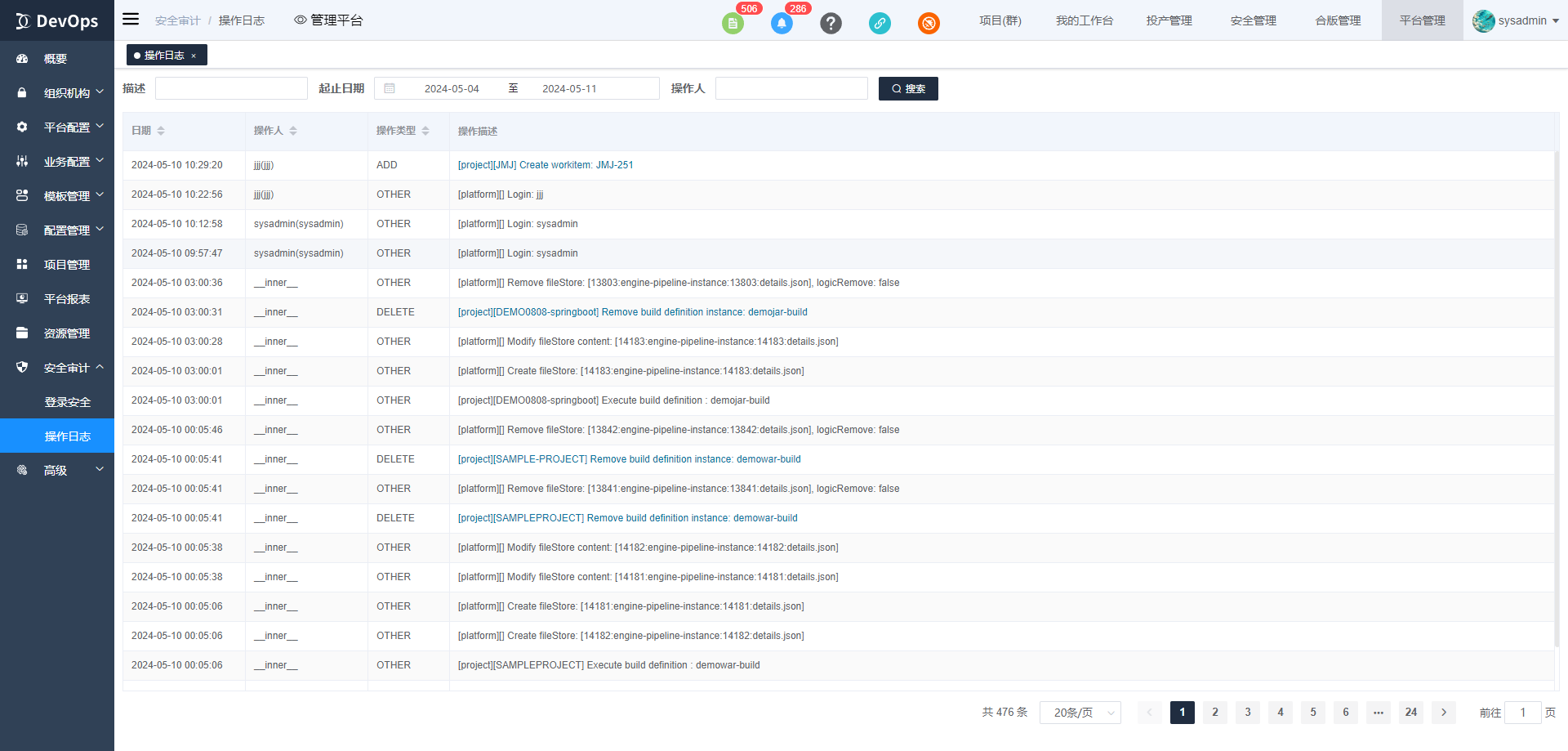Open the JMJ-251 create workitem log link

click(546, 165)
